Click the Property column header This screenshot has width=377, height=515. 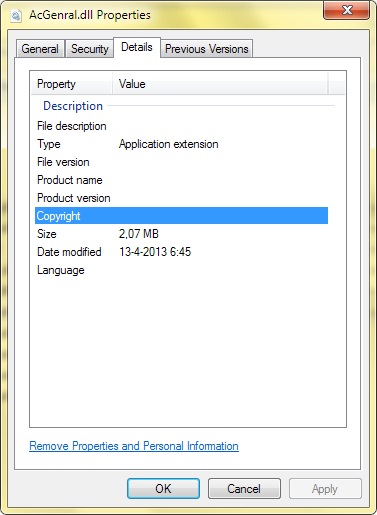tap(72, 84)
